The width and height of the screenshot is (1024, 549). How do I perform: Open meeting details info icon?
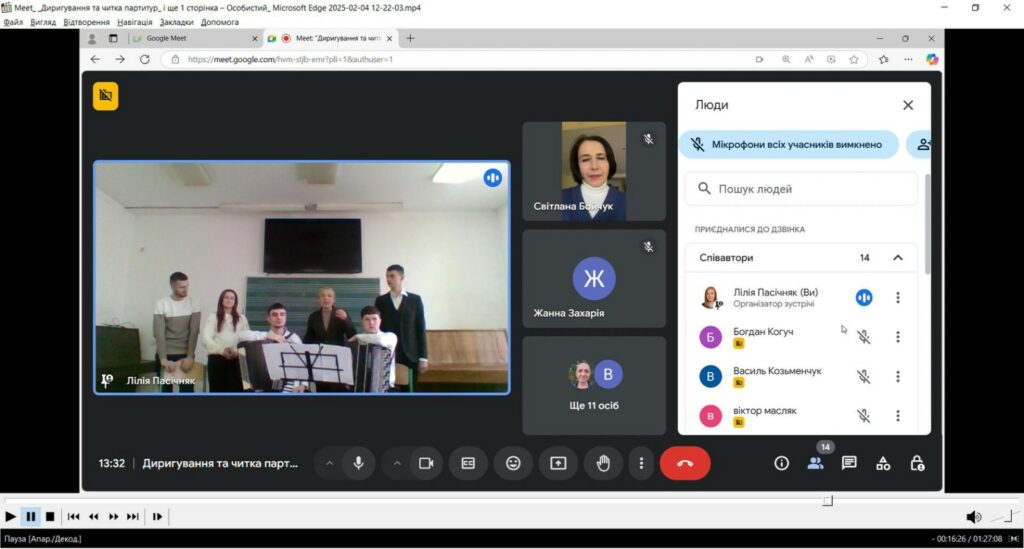coord(782,463)
